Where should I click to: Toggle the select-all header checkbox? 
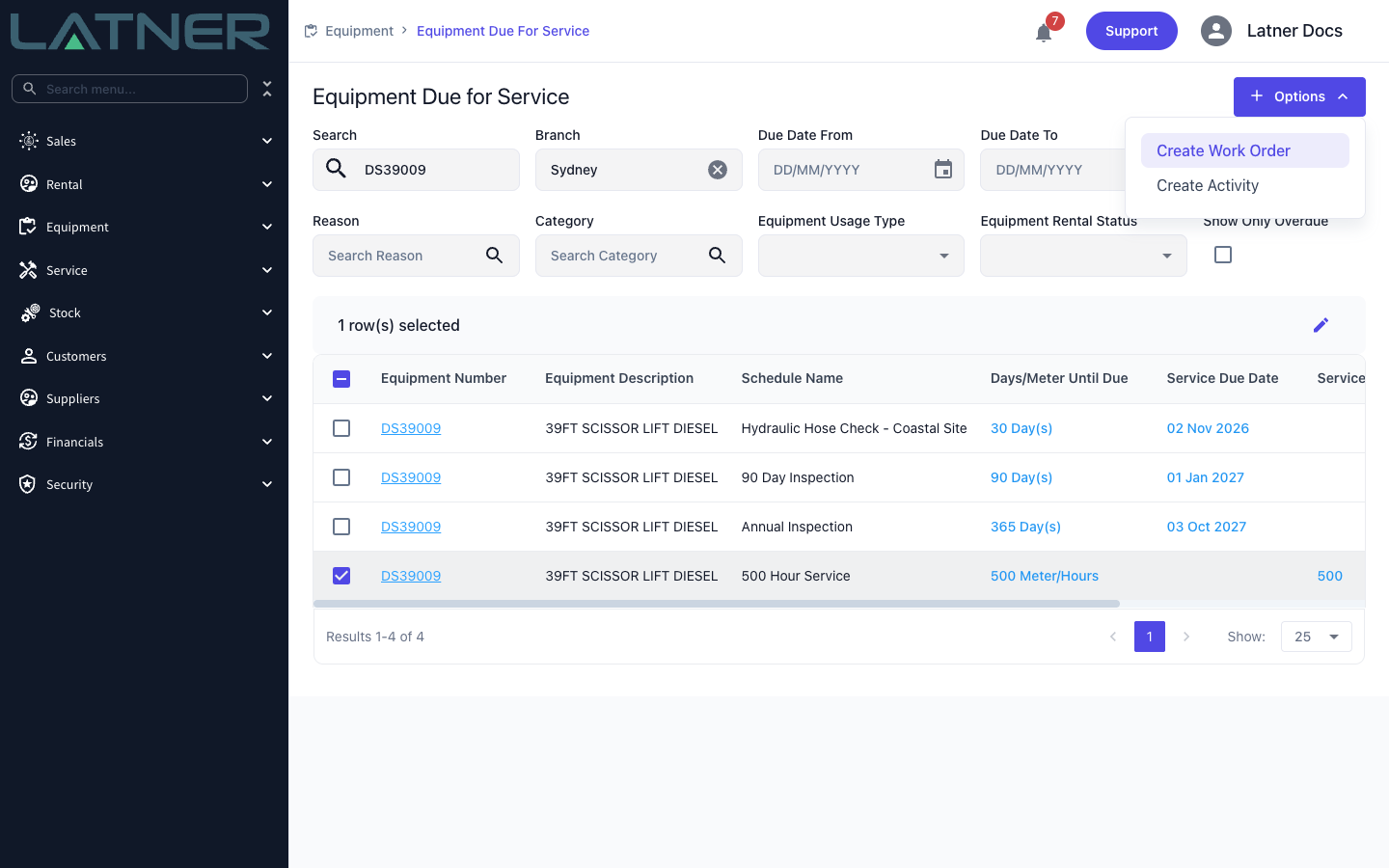click(x=341, y=379)
